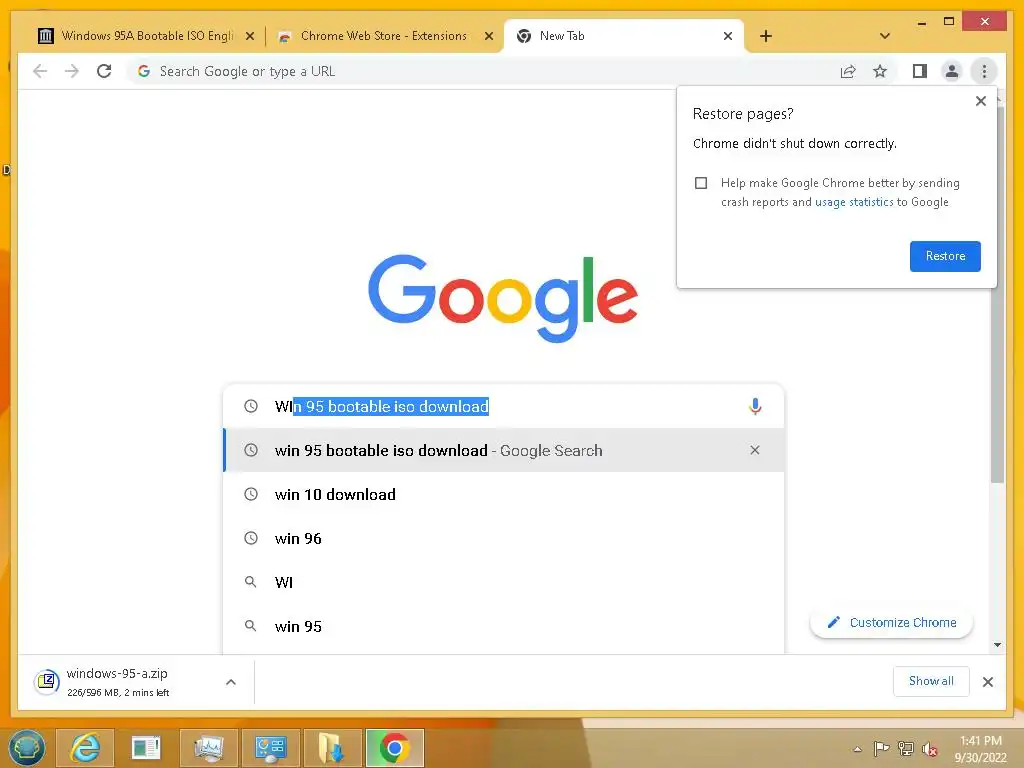
Task: Open the taskbar clock and date
Action: [x=980, y=749]
